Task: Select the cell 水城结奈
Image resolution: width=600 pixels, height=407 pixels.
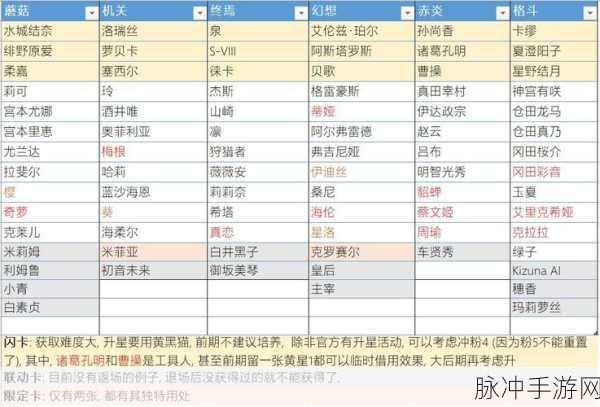Action: click(50, 31)
